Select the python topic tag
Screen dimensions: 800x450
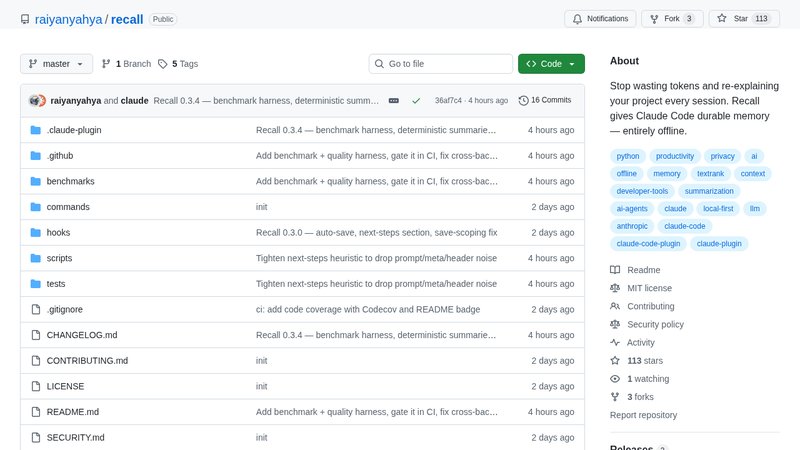628,156
